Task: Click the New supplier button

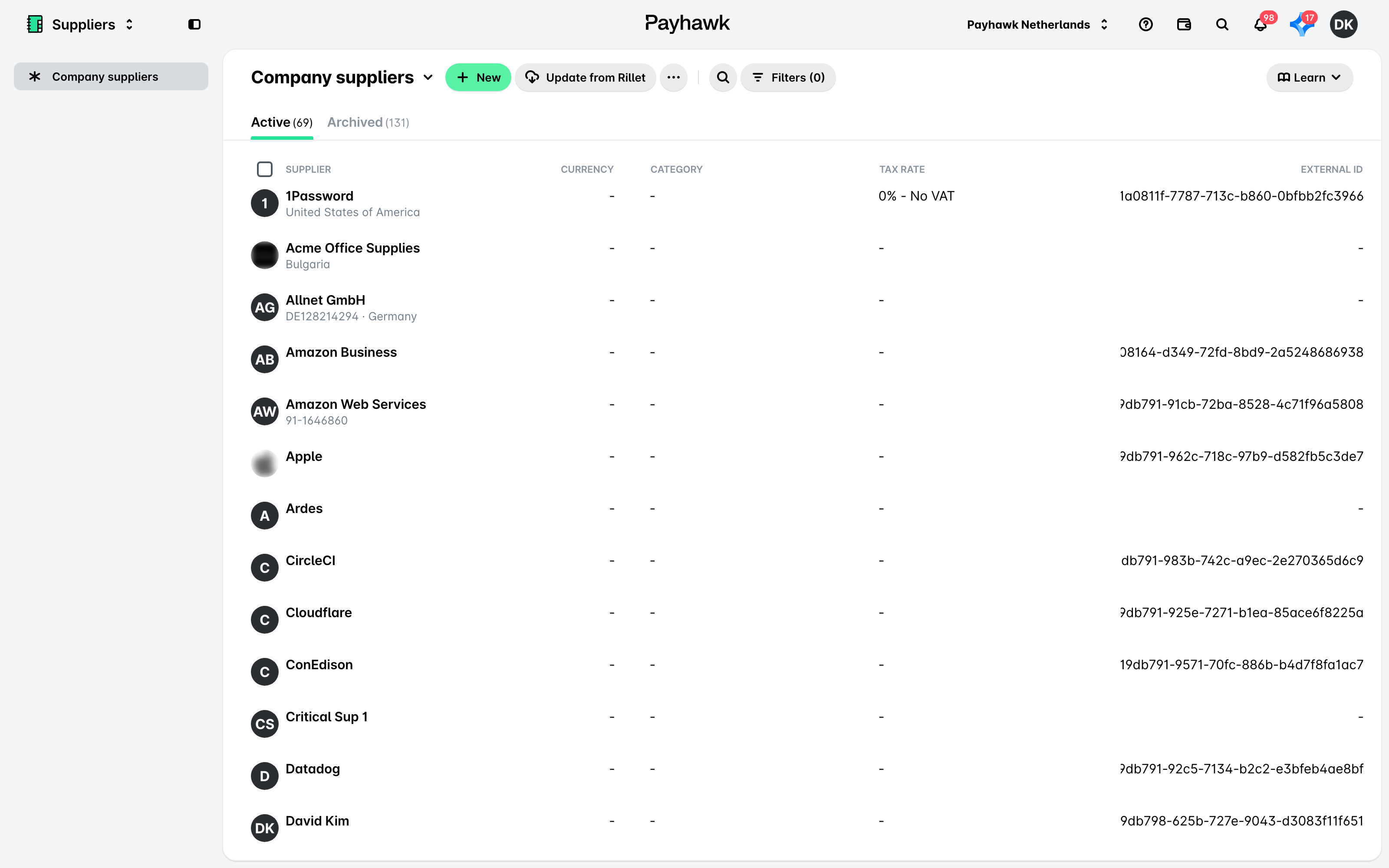Action: tap(478, 78)
